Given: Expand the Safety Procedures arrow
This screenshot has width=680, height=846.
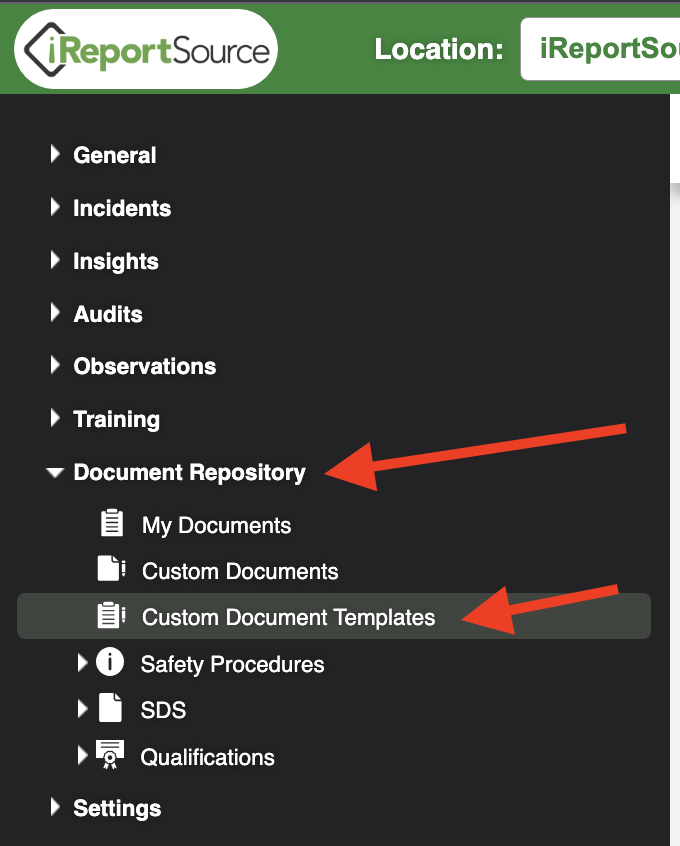Looking at the screenshot, I should coord(82,663).
